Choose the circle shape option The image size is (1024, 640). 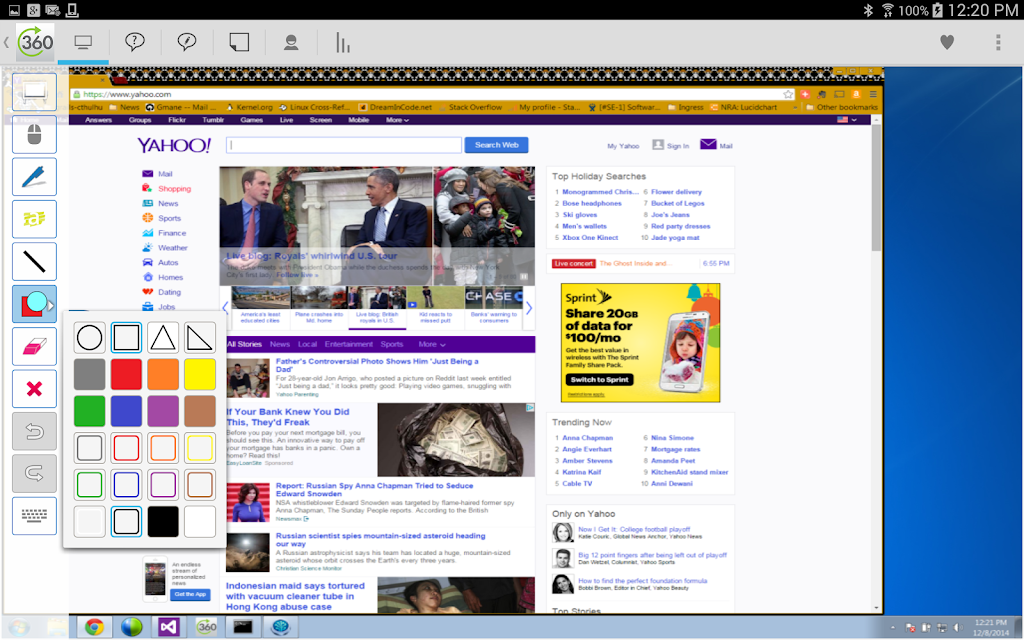[x=89, y=338]
